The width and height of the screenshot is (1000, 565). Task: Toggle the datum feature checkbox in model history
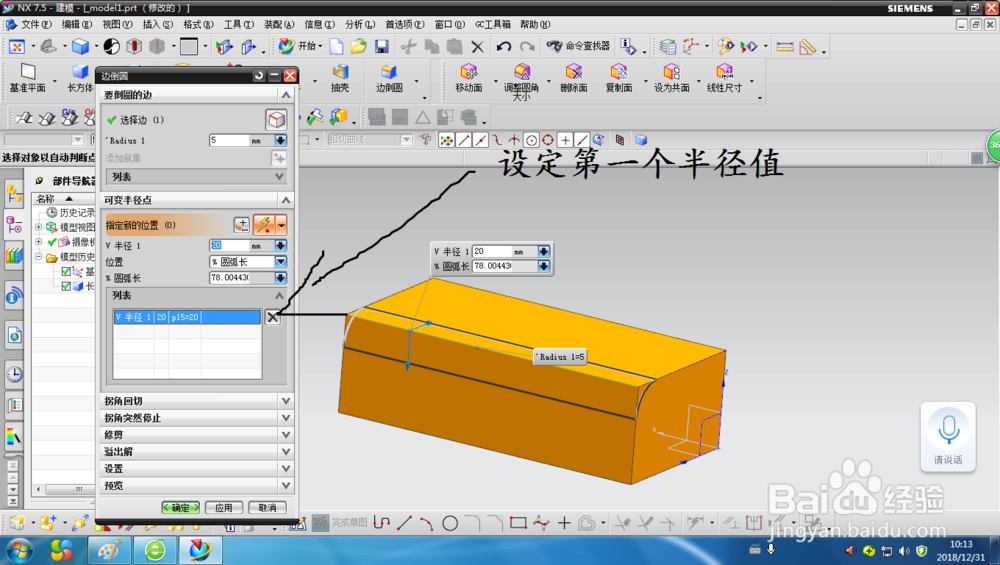66,272
